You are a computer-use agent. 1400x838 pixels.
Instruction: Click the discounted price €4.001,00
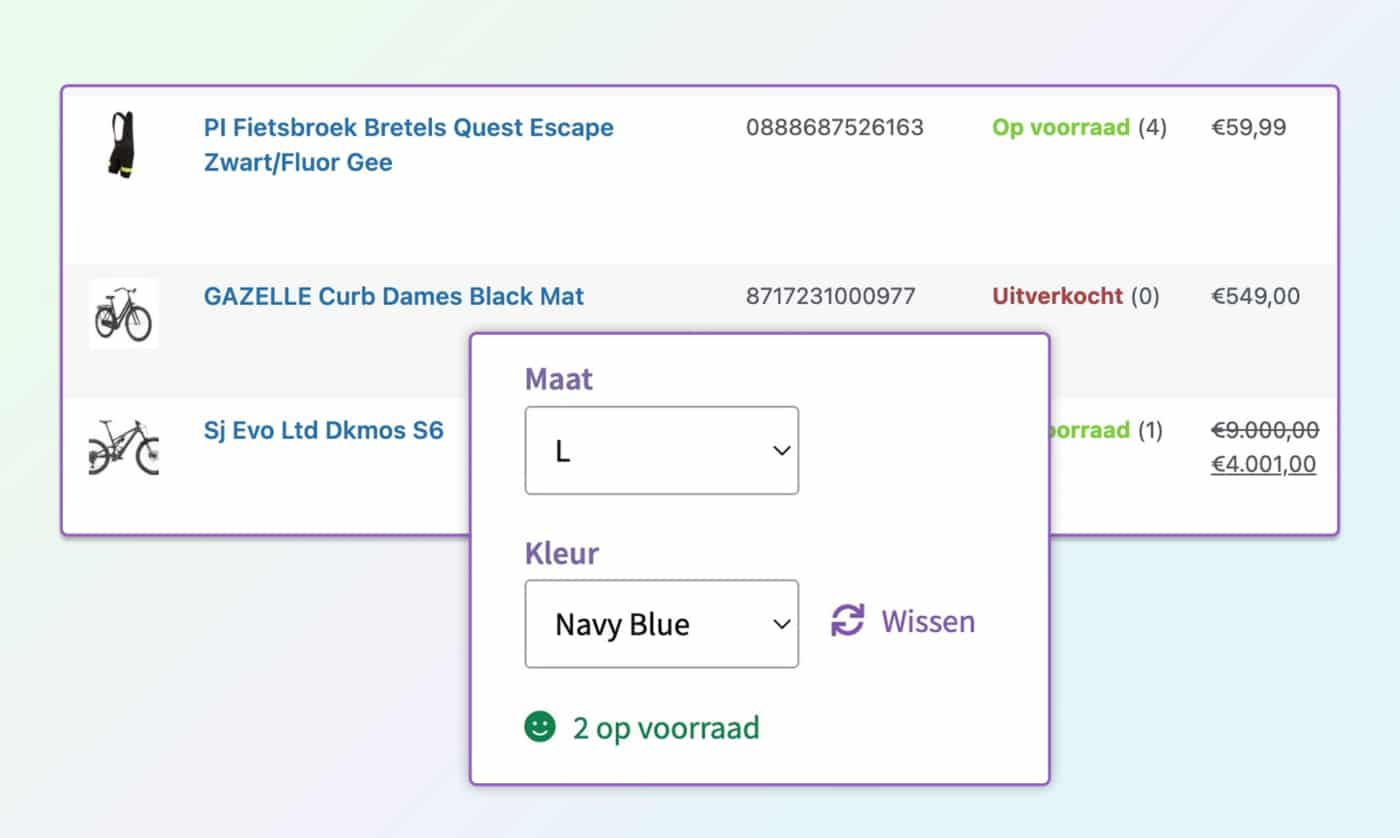(1264, 464)
